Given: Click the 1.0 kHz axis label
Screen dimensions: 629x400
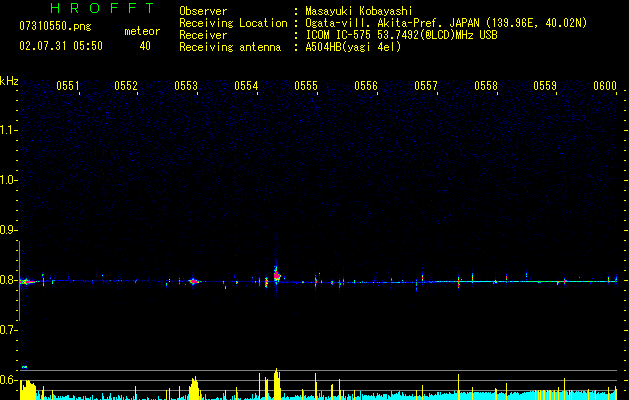Looking at the screenshot, I should [x=9, y=180].
